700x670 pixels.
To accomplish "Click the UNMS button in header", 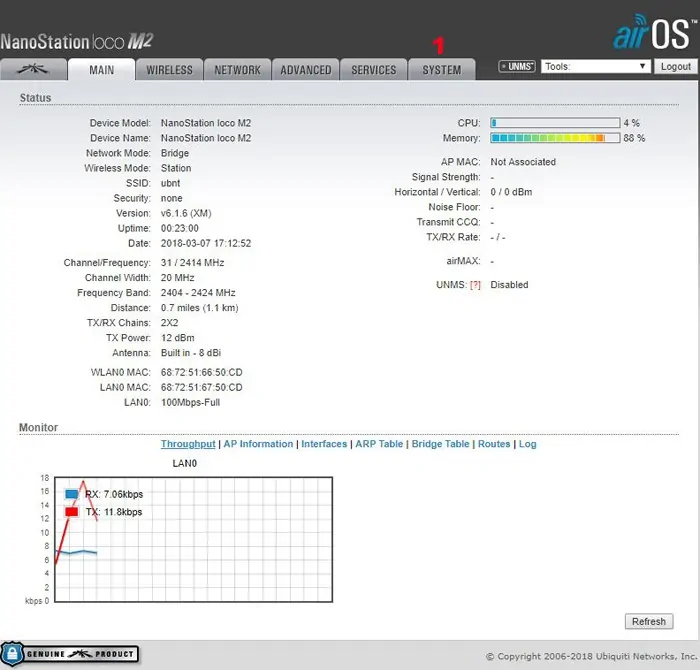I will pos(518,67).
